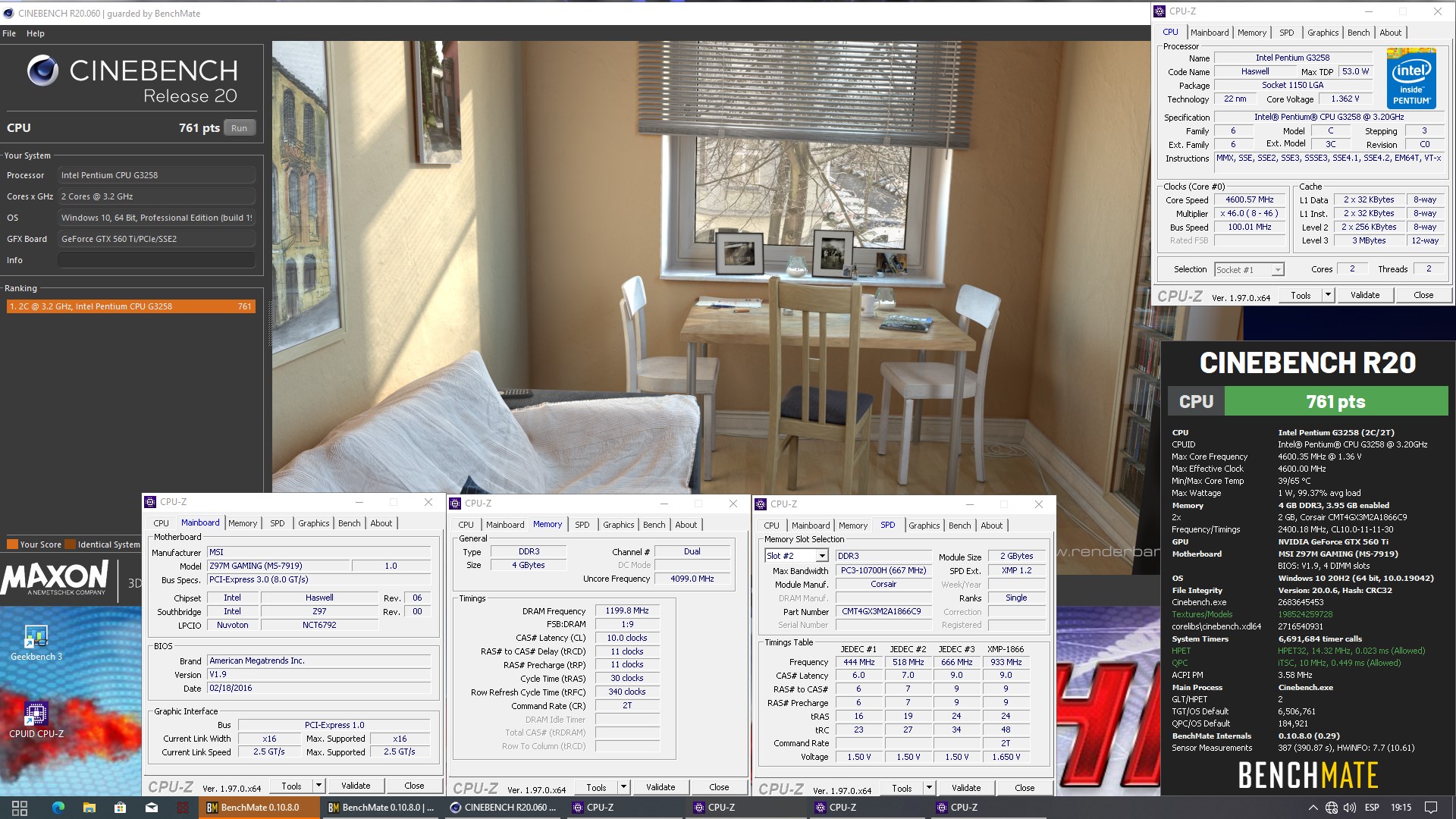This screenshot has width=1456, height=819.
Task: Click Close button in SPD CPU-Z window
Action: coord(1025,788)
